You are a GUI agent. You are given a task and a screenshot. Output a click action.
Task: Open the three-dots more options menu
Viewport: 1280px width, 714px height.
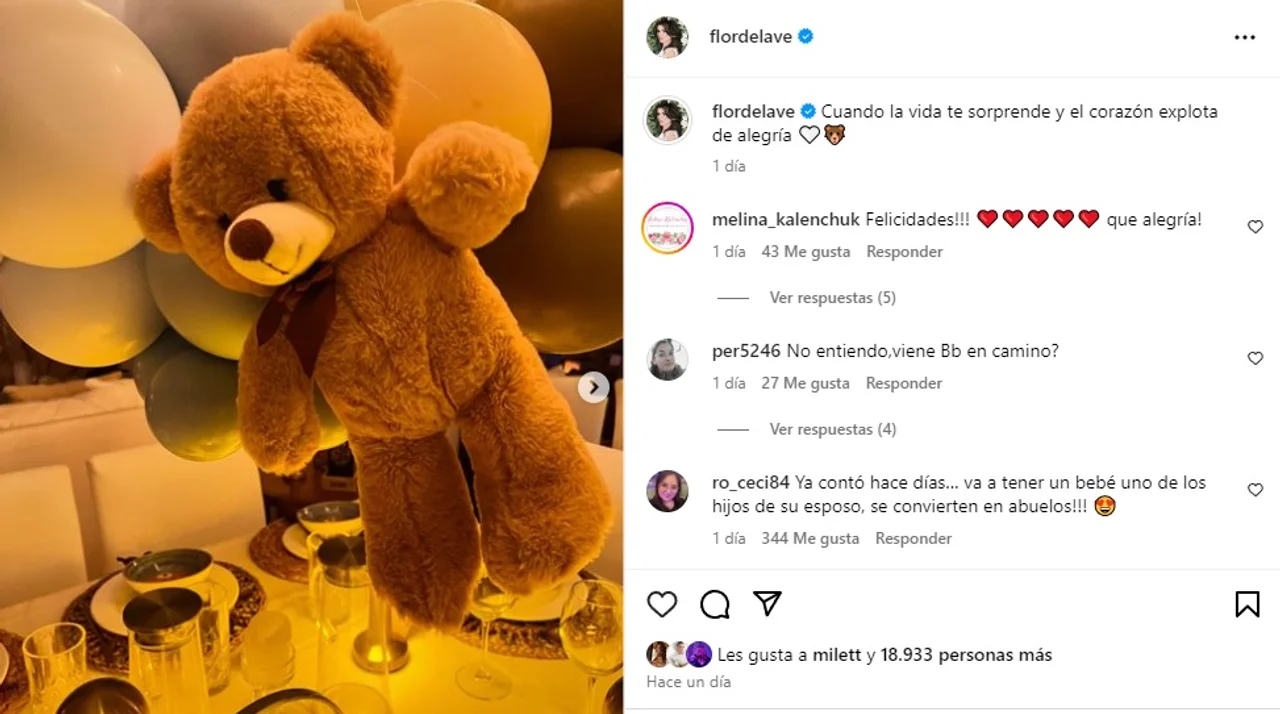[x=1244, y=37]
